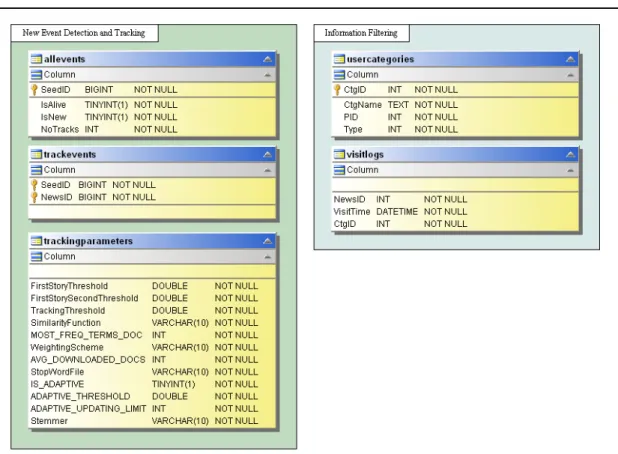The width and height of the screenshot is (618, 454).
Task: Click the TINYINT(1) type of IS_ADAPTIVE
Action: 174,384
